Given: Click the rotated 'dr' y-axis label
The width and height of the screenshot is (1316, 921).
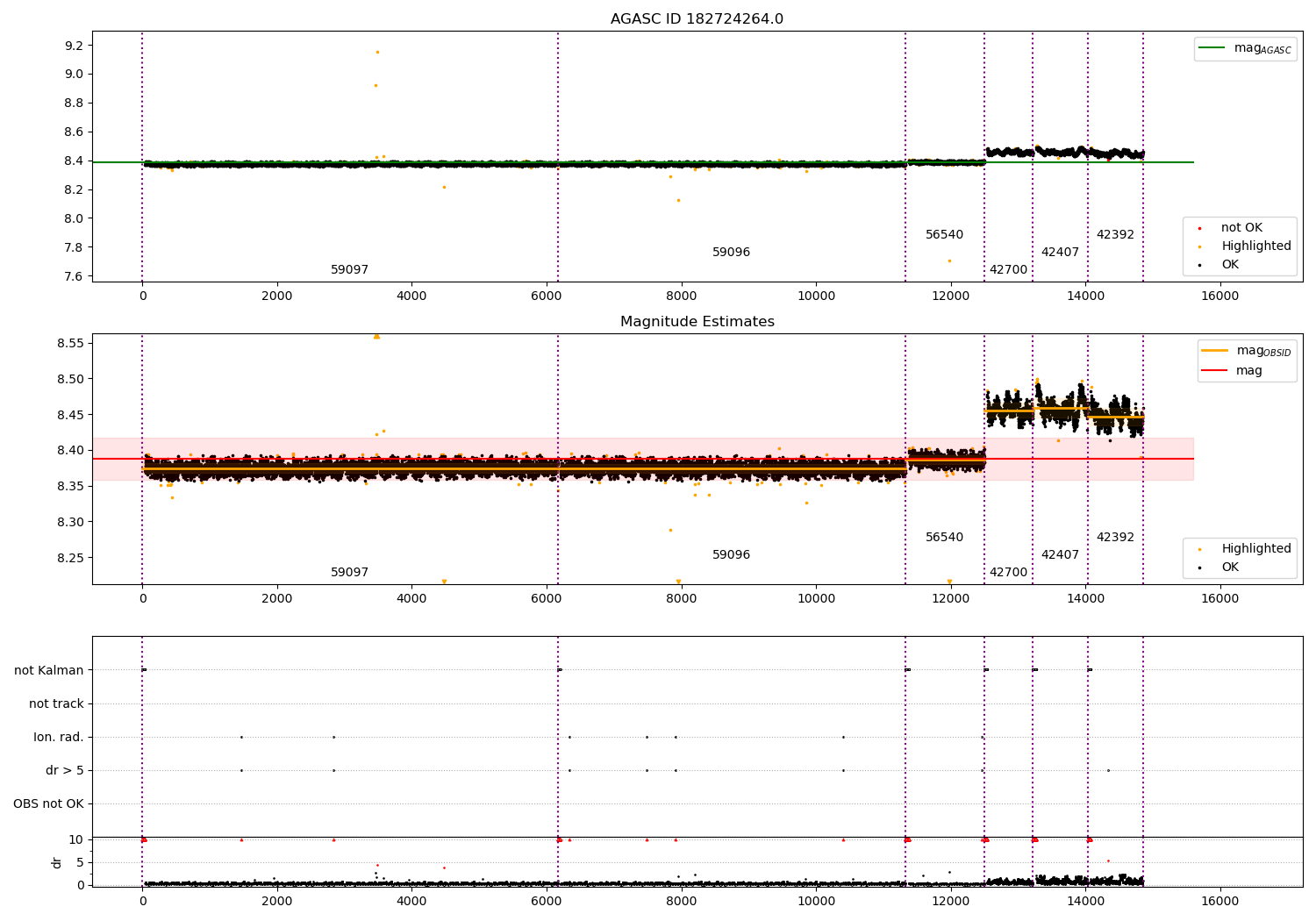Looking at the screenshot, I should (x=57, y=862).
